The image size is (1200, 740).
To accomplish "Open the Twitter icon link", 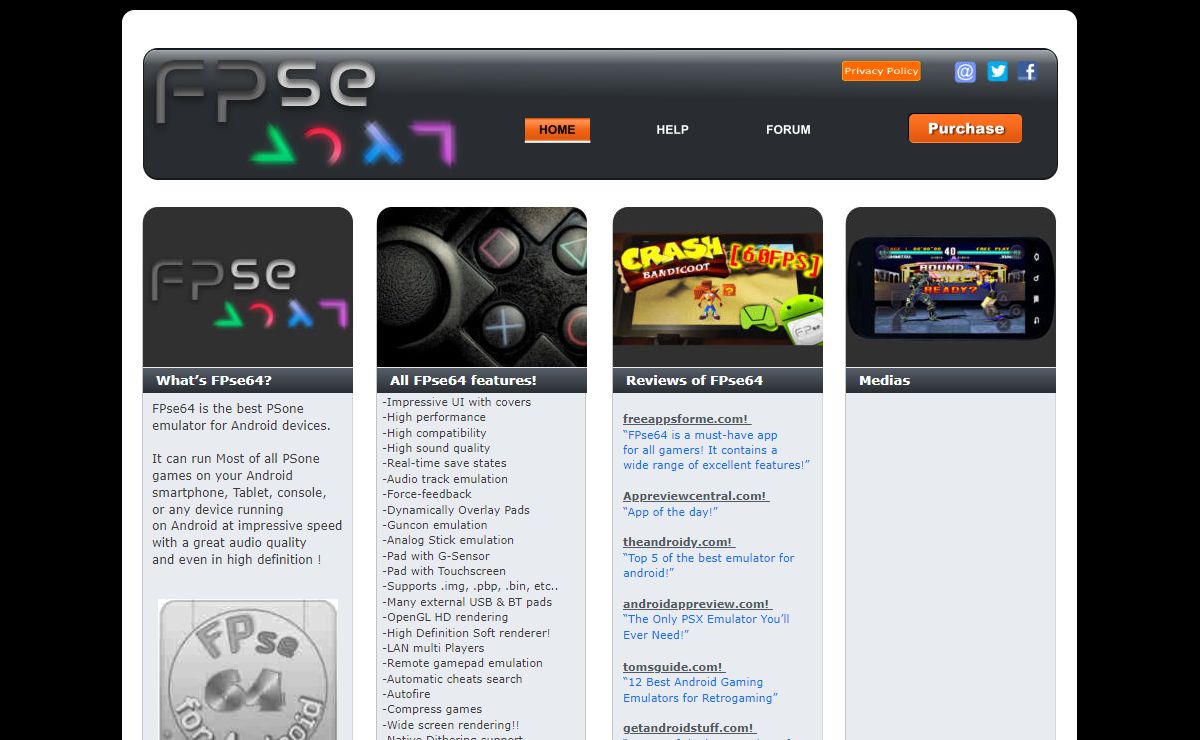I will 997,71.
